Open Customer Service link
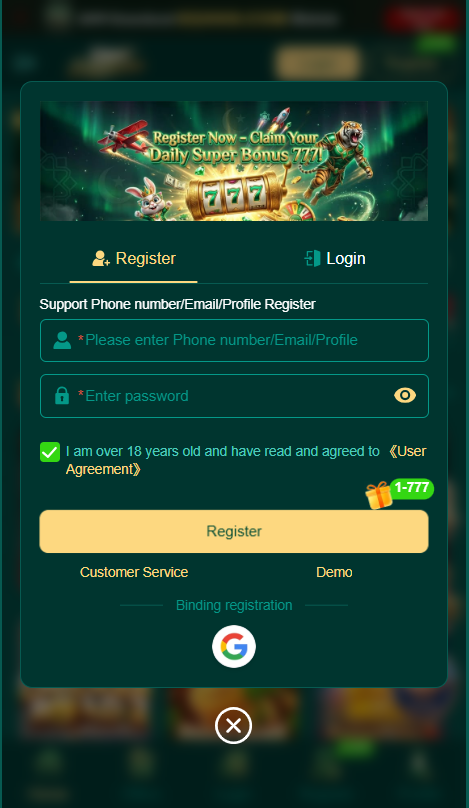The height and width of the screenshot is (808, 469). point(134,572)
